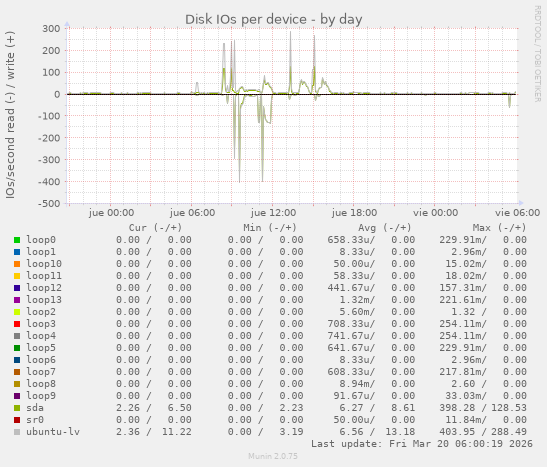This screenshot has width=547, height=467.
Task: Click ubuntu-lv current value 11.22
Action: coord(177,432)
